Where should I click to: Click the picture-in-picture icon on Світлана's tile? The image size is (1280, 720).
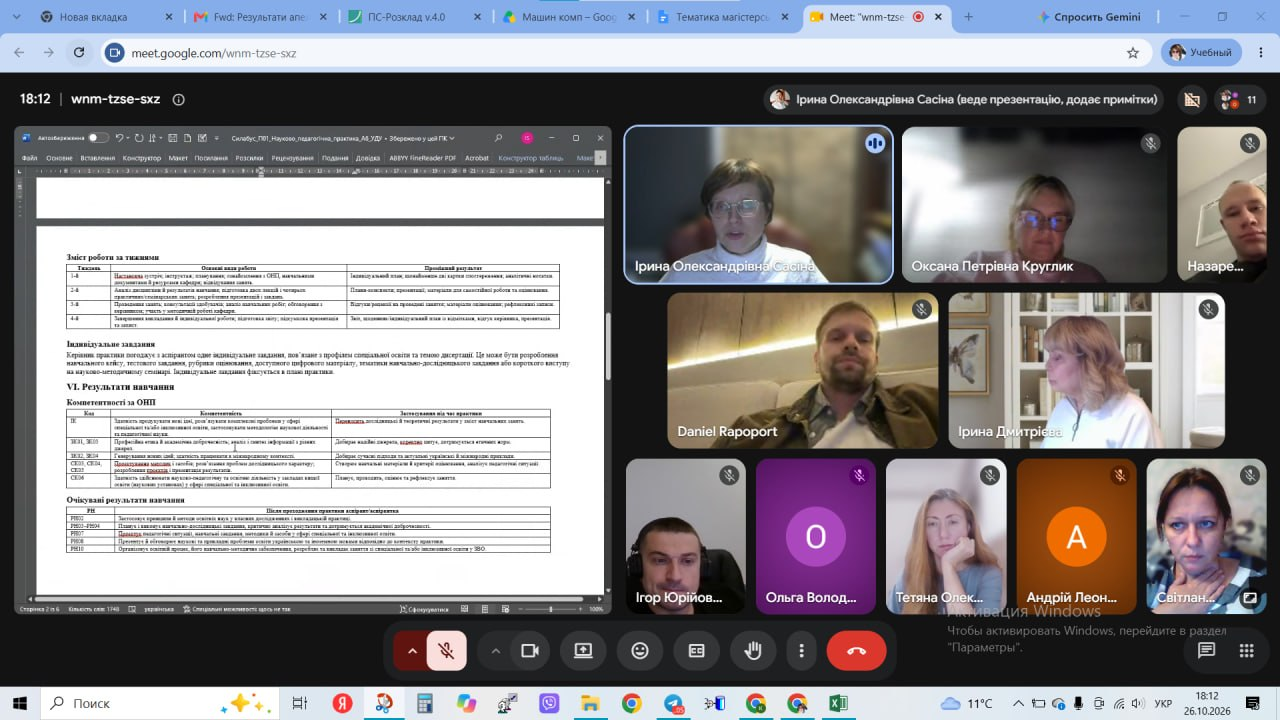pos(1249,598)
